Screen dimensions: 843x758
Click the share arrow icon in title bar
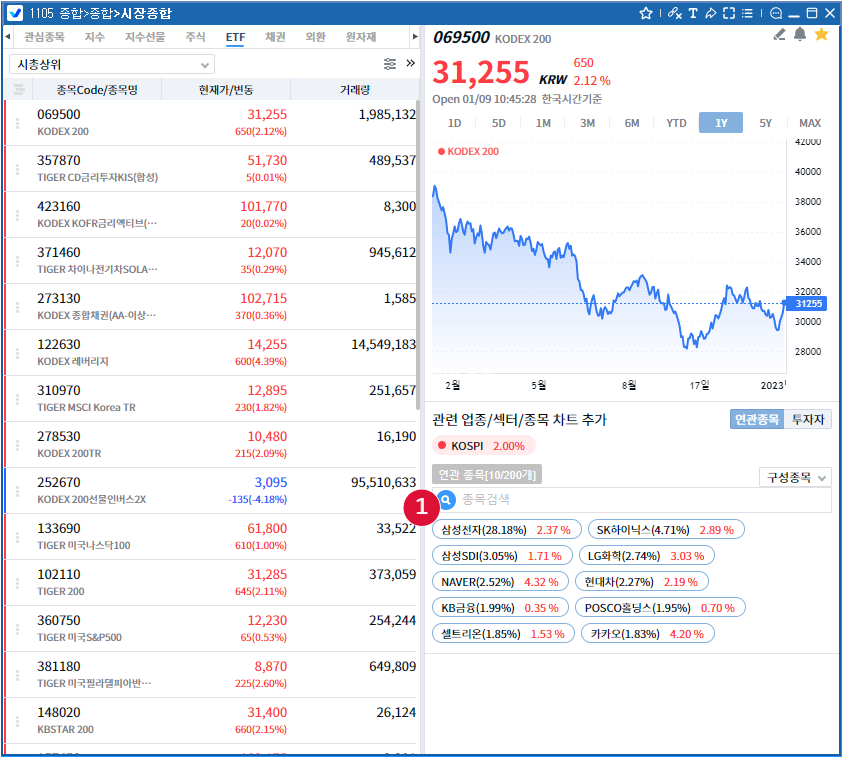pos(710,14)
